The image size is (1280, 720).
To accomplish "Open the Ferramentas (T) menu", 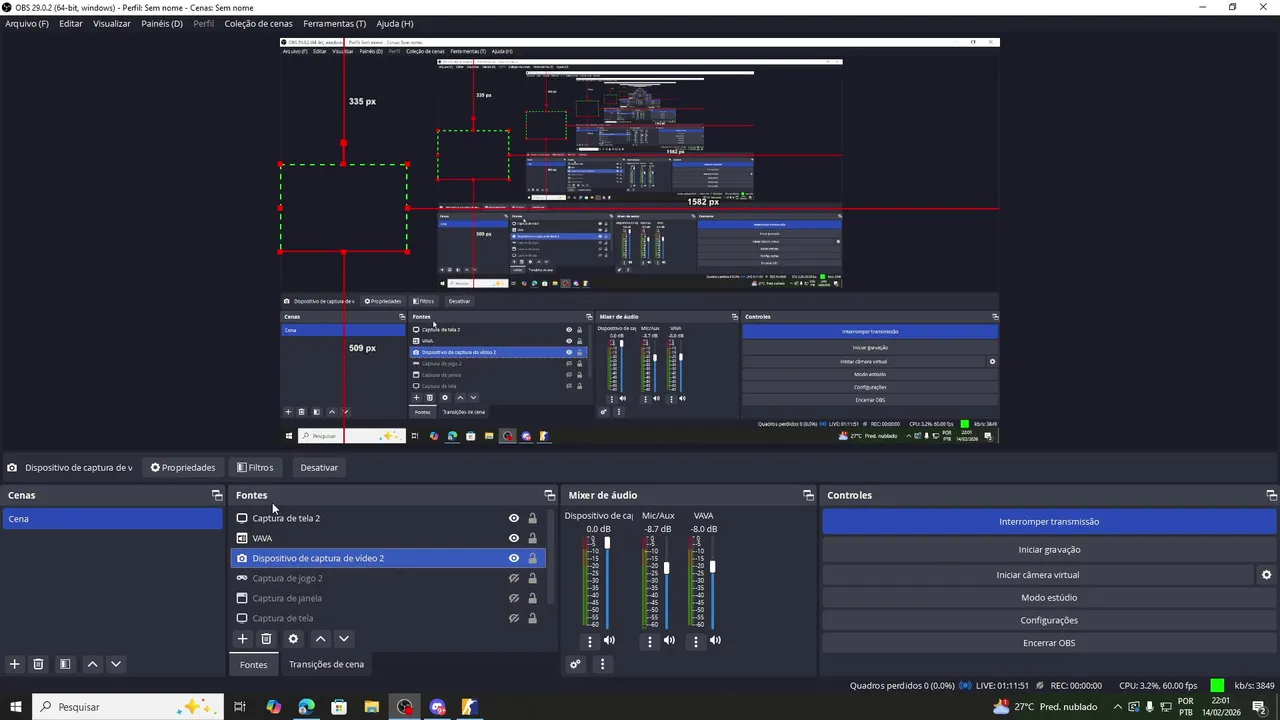I will point(335,23).
